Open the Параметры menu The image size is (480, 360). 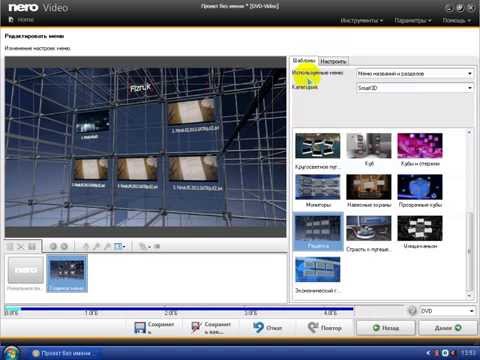pos(413,20)
